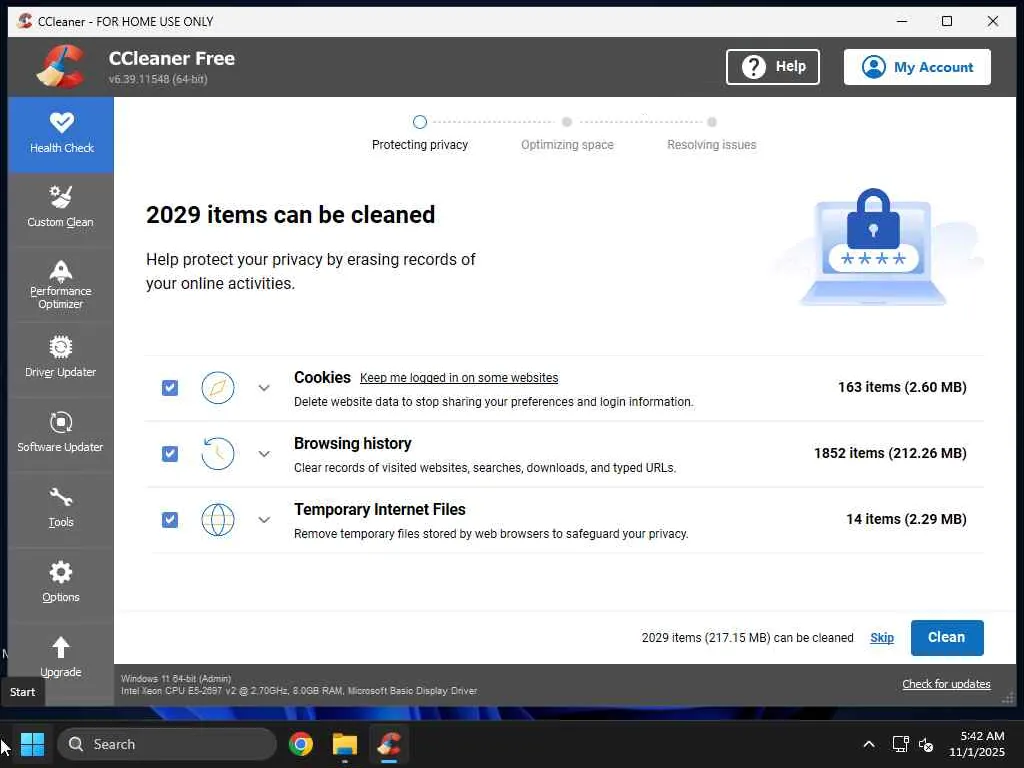This screenshot has height=768, width=1024.
Task: Open Google Chrome from the taskbar
Action: point(301,744)
